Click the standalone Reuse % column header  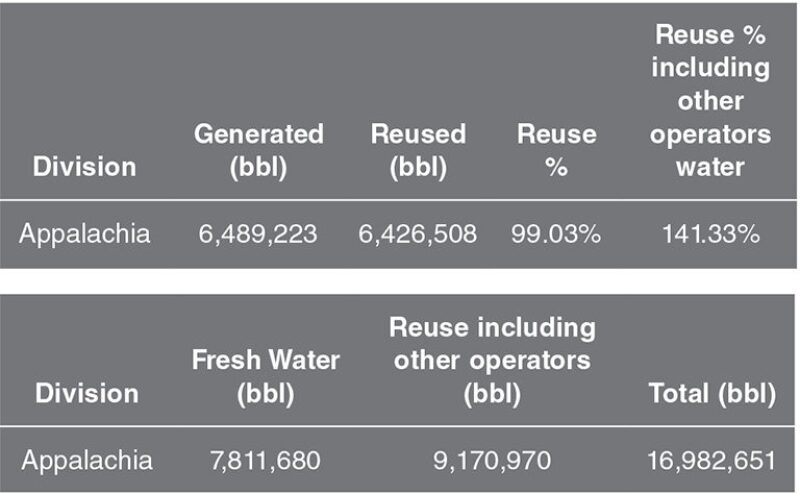pyautogui.click(x=556, y=149)
